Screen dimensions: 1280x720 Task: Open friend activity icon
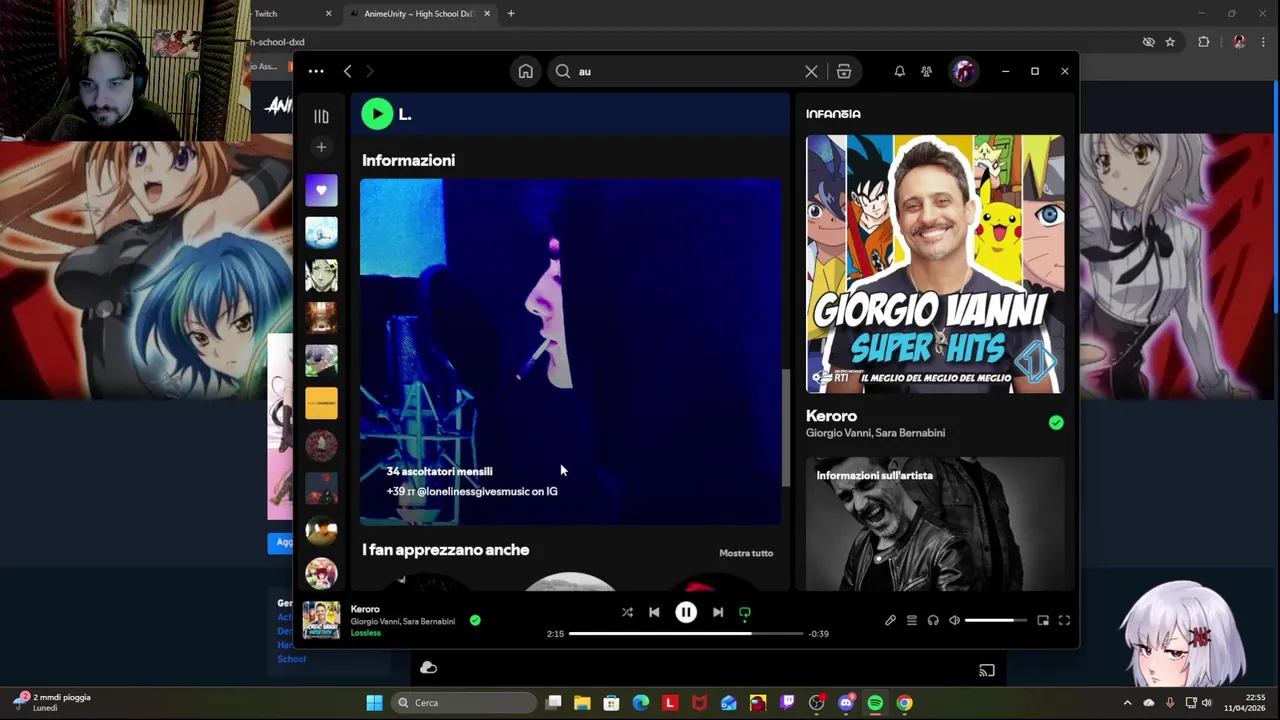tap(926, 71)
